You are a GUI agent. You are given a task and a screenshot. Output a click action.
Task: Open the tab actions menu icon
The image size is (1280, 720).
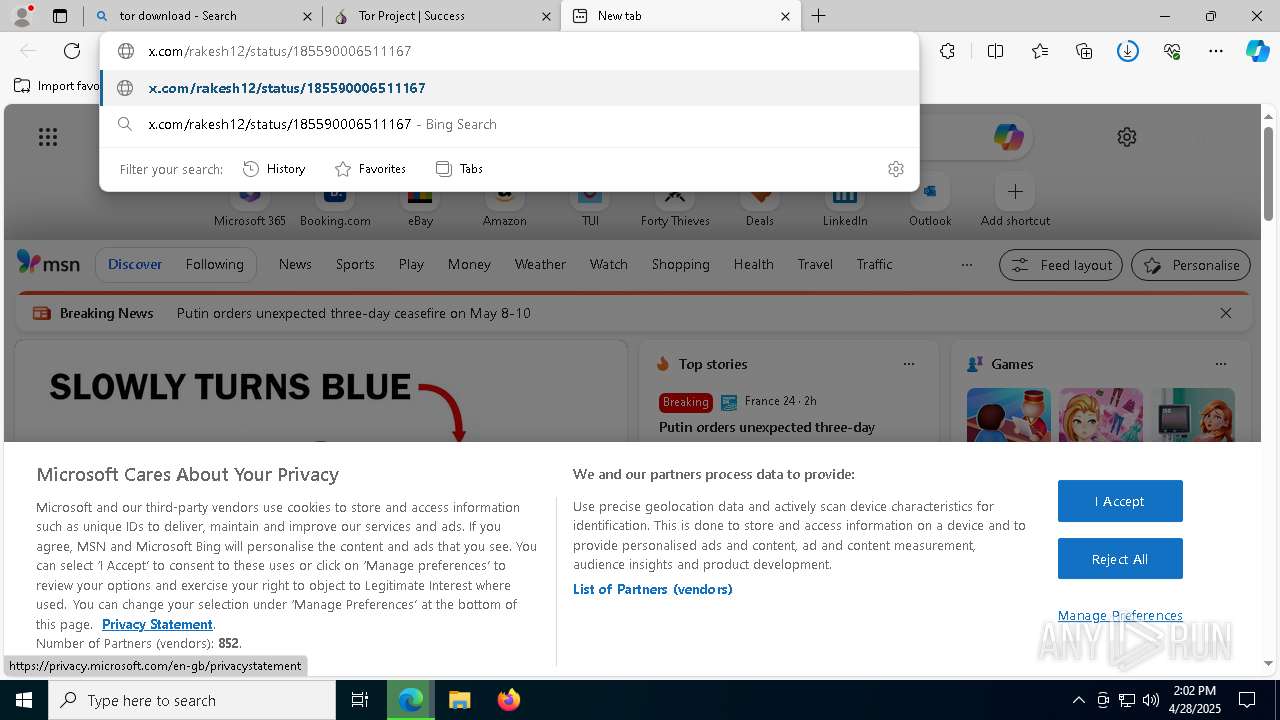tap(60, 16)
